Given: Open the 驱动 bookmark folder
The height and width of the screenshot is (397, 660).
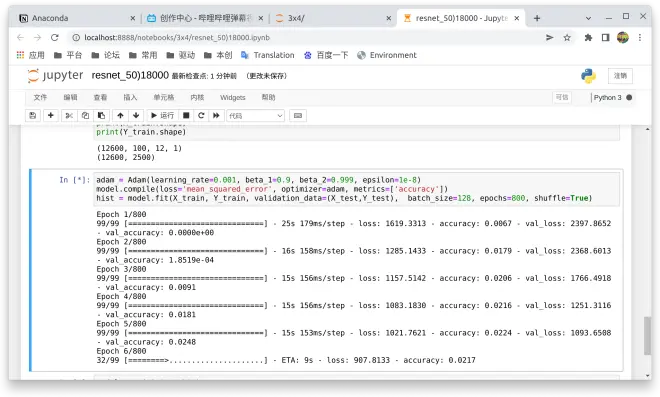Looking at the screenshot, I should (181, 55).
